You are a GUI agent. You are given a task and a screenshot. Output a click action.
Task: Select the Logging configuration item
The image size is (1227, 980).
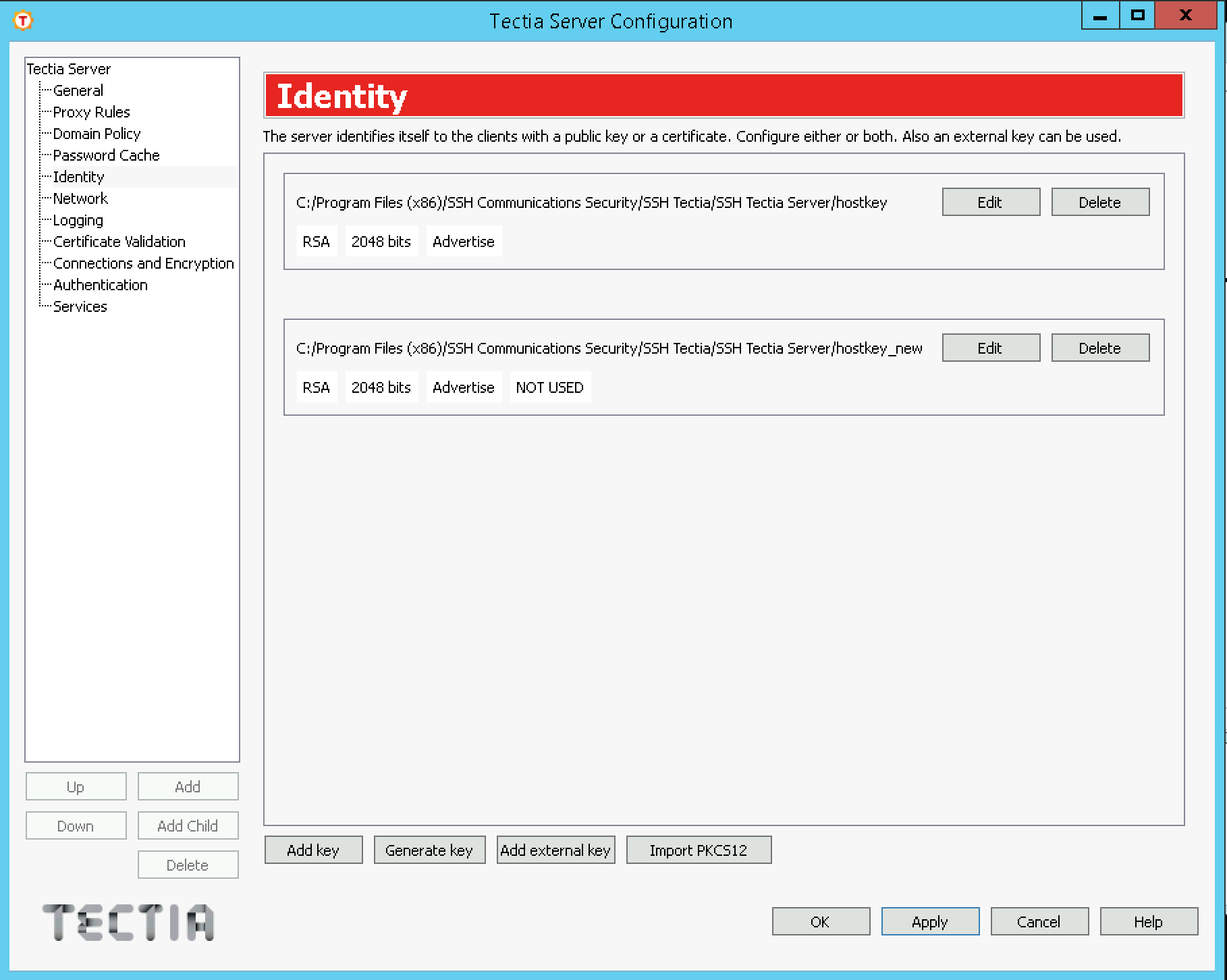(78, 220)
